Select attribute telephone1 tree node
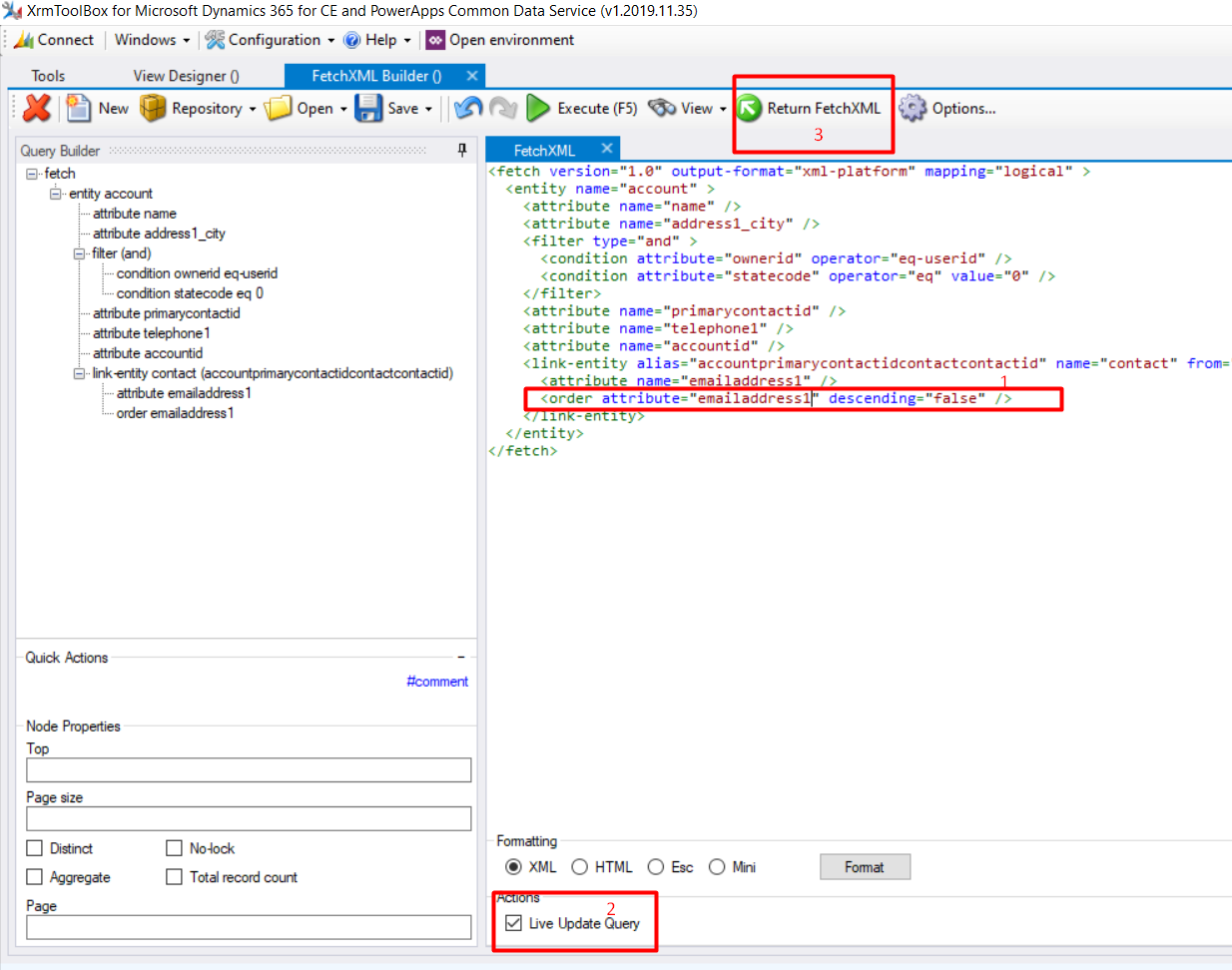This screenshot has width=1232, height=970. click(152, 333)
